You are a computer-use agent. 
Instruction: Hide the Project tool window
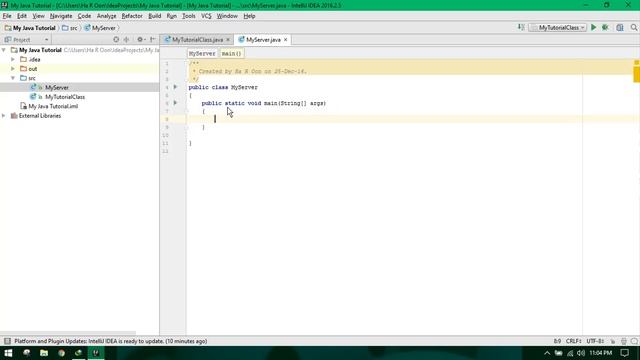pyautogui.click(x=153, y=40)
